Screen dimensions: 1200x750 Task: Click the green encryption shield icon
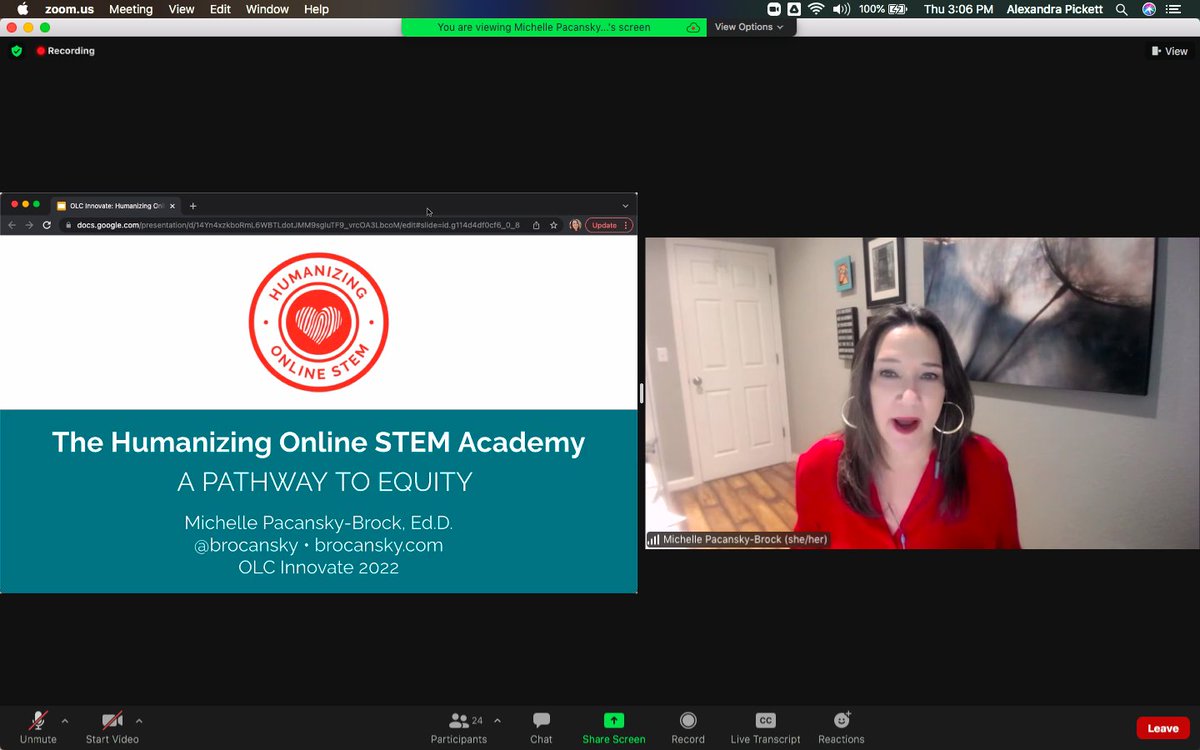(x=16, y=50)
